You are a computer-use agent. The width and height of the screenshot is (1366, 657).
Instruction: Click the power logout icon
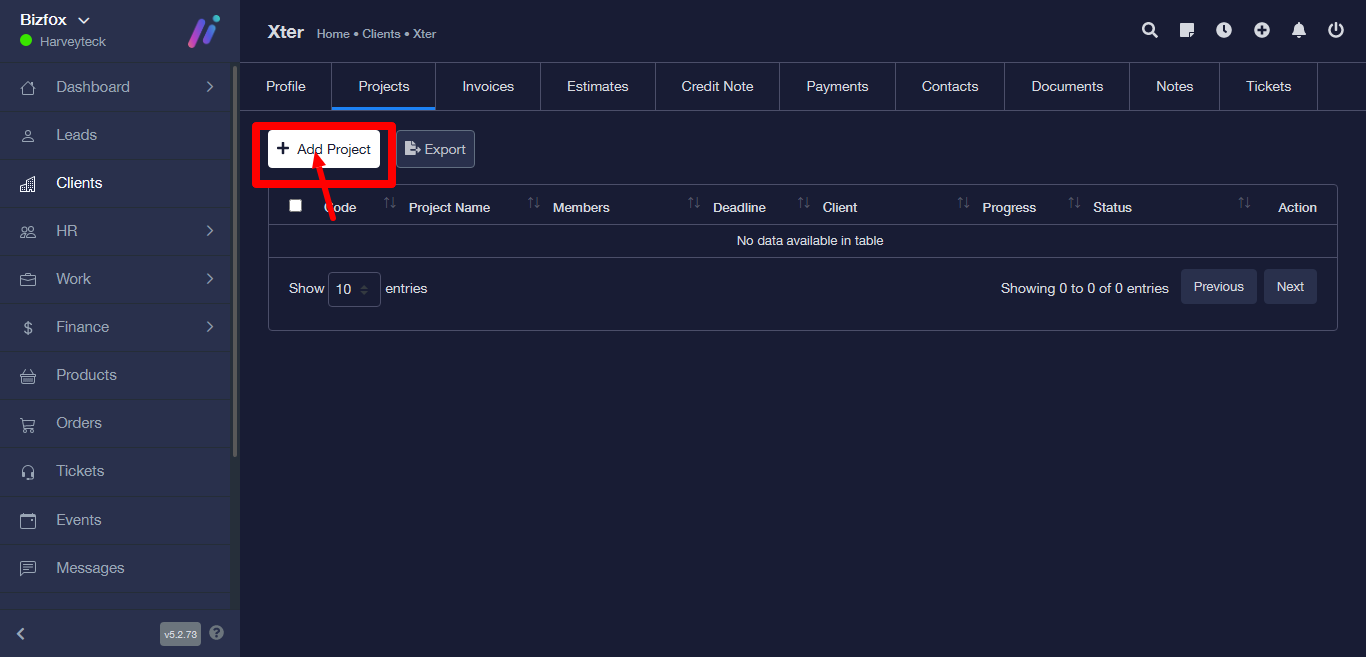tap(1336, 30)
